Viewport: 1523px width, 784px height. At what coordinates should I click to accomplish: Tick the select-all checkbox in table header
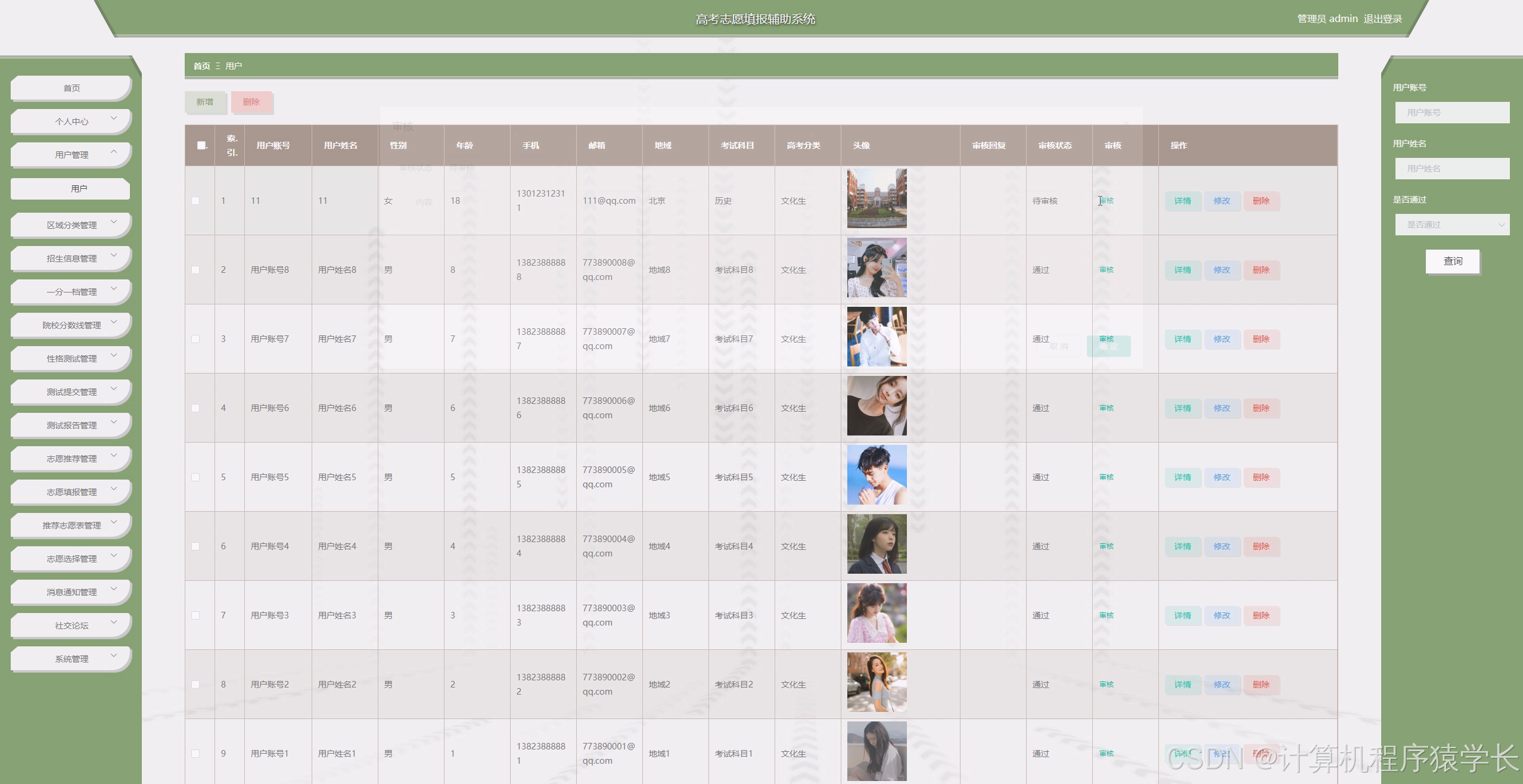[x=201, y=145]
